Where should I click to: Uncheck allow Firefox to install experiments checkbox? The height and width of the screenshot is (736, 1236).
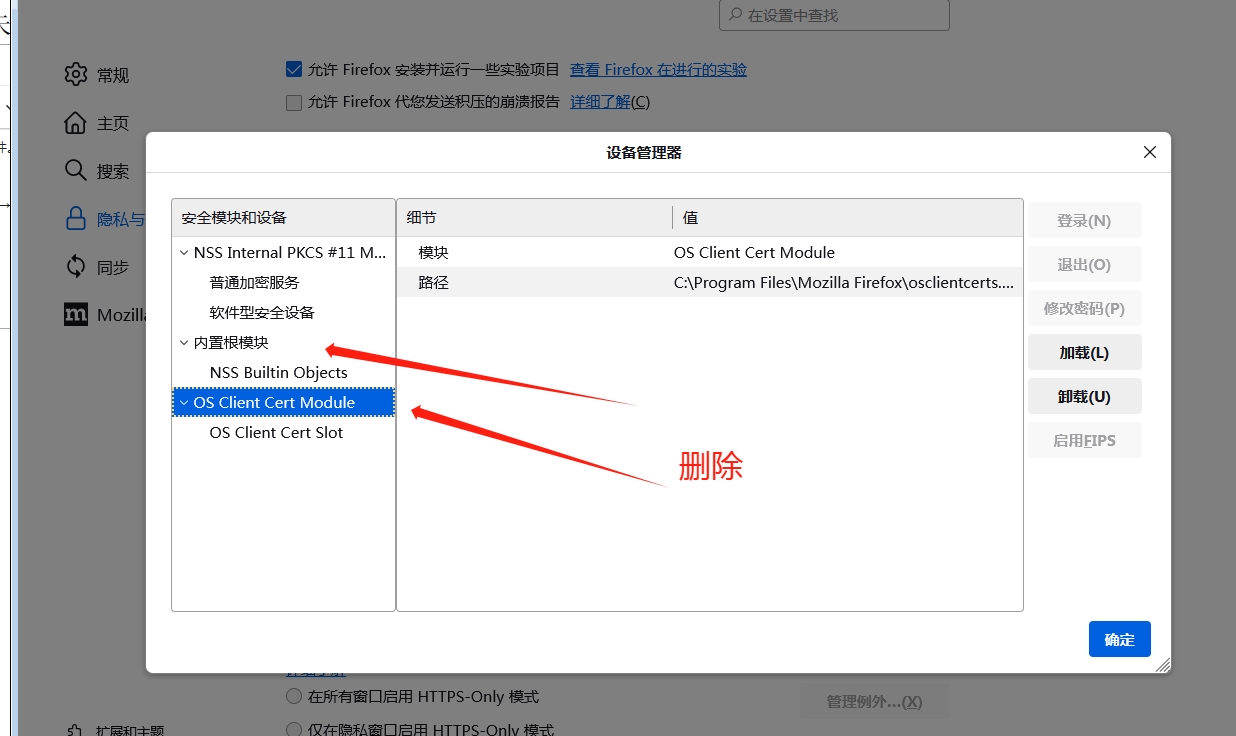(x=294, y=69)
